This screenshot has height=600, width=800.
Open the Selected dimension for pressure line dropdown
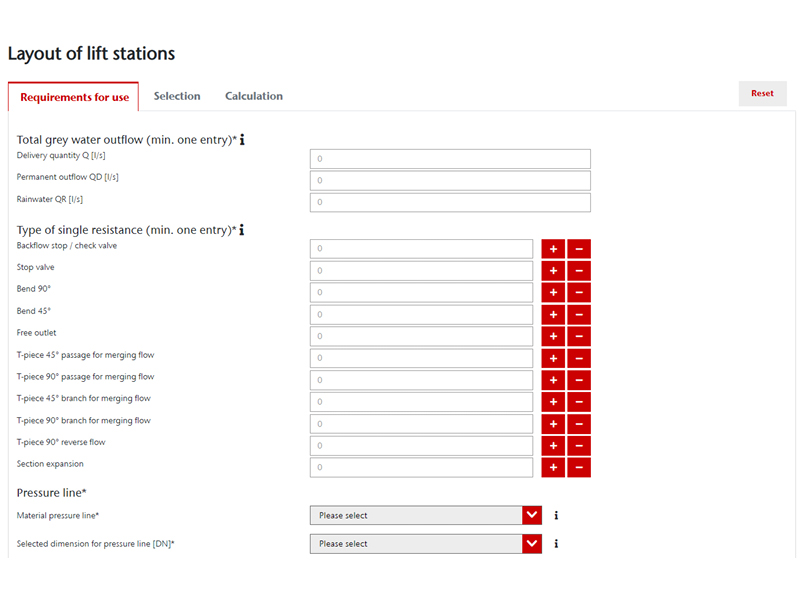[426, 544]
